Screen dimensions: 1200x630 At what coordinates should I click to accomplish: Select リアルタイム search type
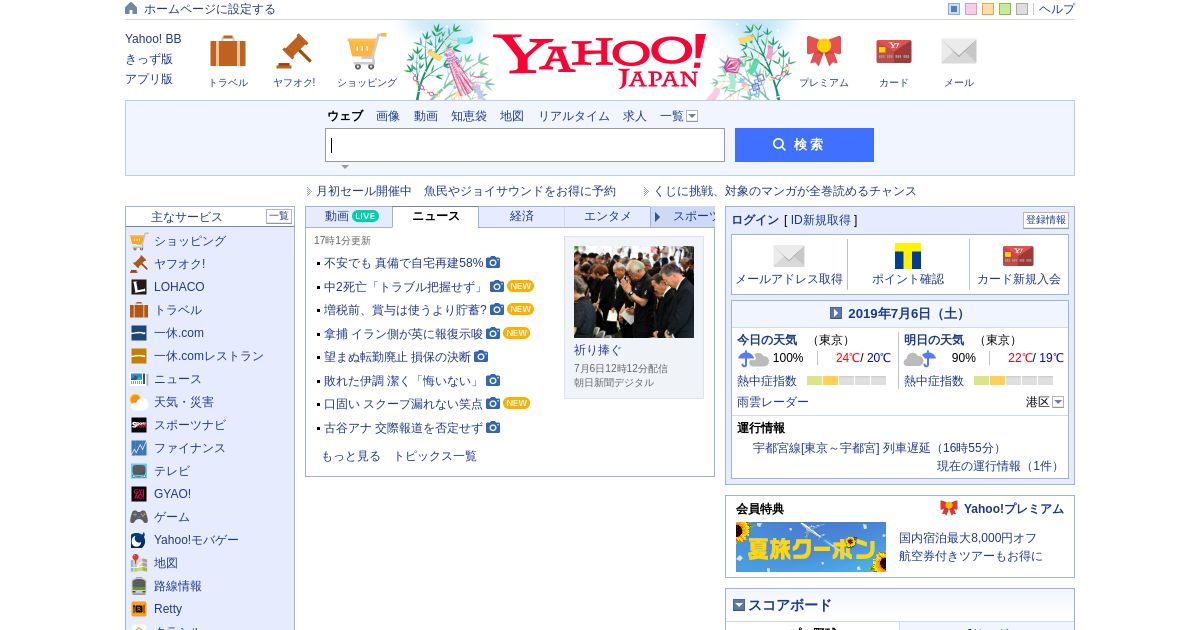pos(574,116)
